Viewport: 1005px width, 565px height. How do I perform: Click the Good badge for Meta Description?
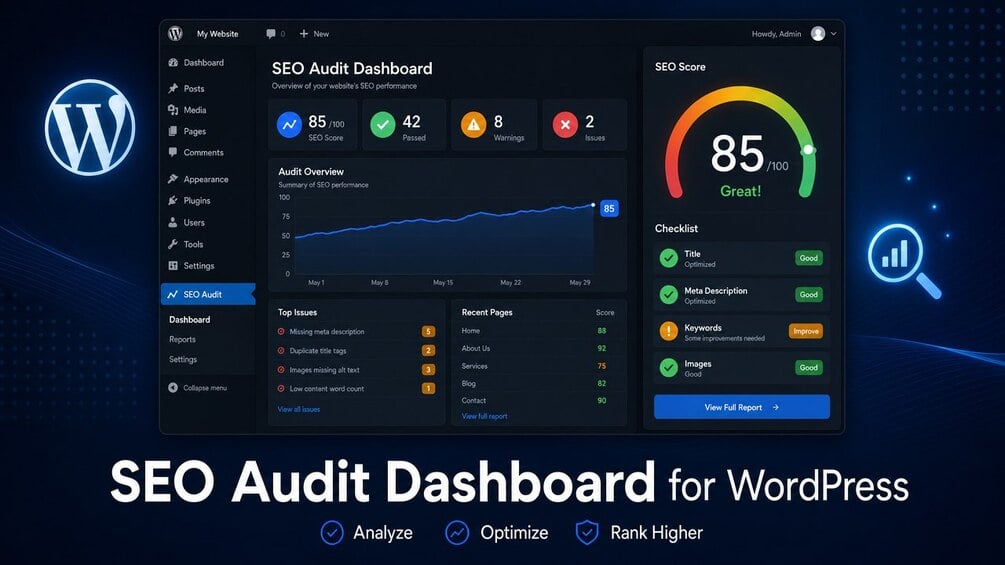808,295
